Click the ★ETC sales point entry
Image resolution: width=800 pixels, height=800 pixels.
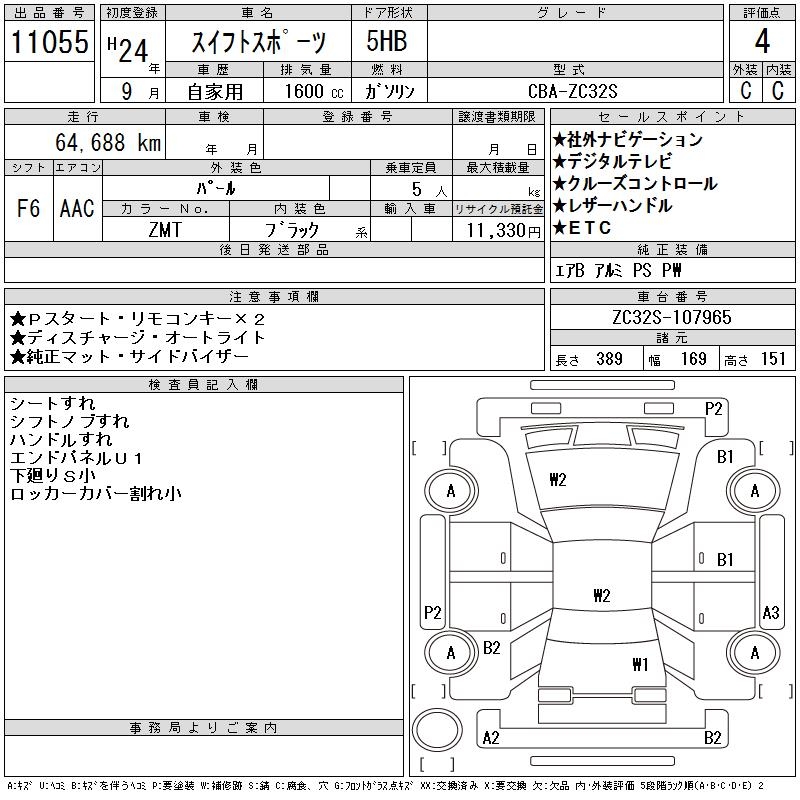pos(581,227)
